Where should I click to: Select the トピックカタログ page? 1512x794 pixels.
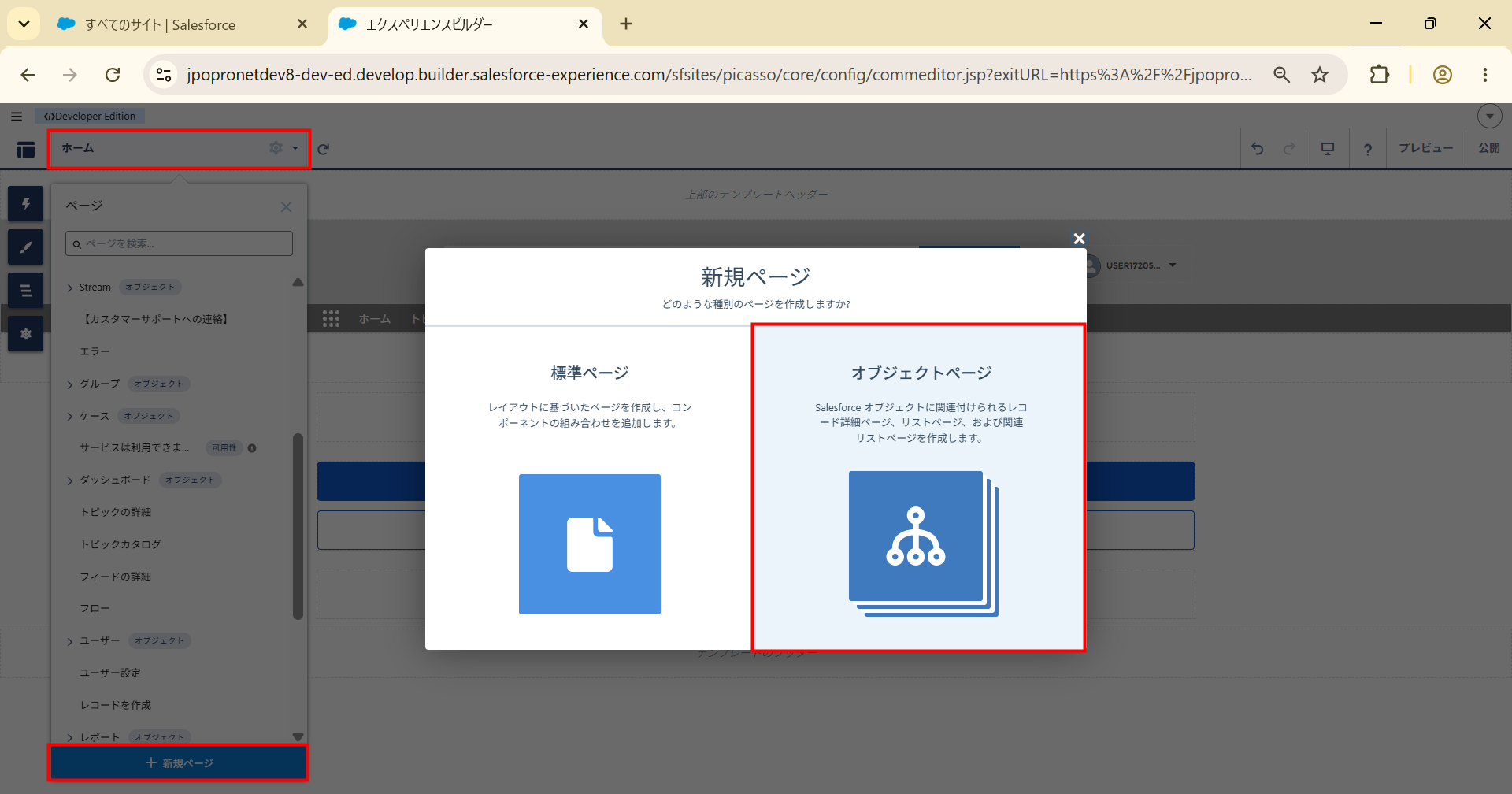(x=120, y=544)
